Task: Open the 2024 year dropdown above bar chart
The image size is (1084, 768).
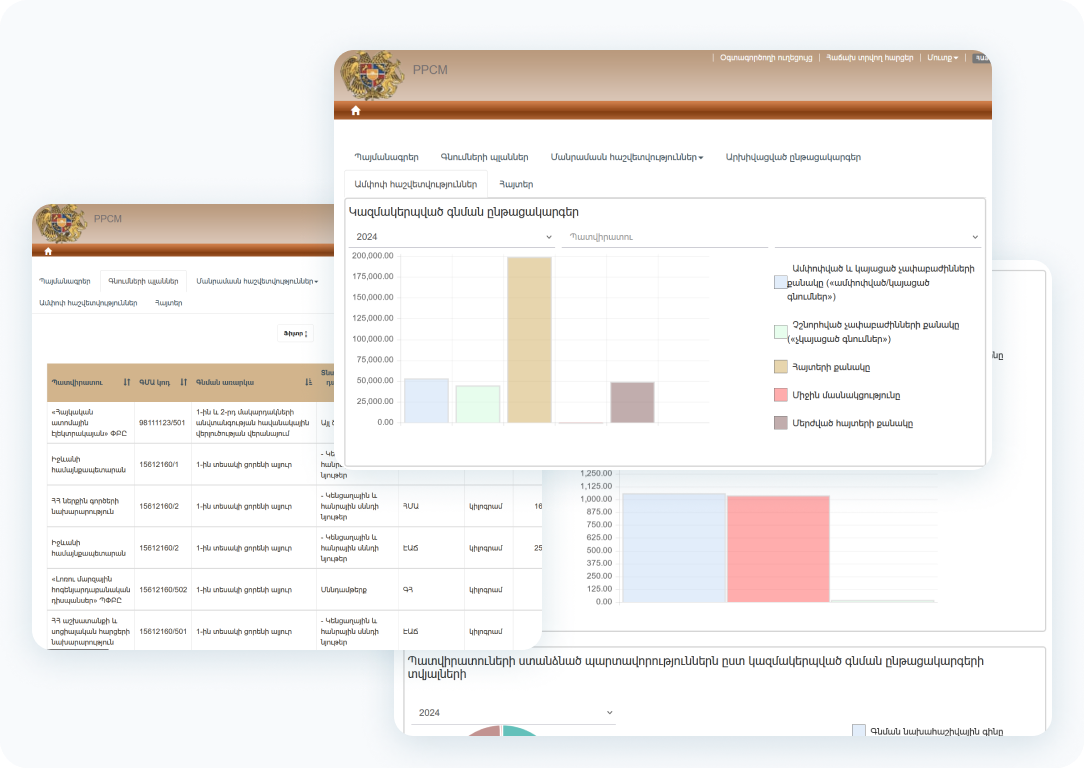Action: click(x=452, y=237)
